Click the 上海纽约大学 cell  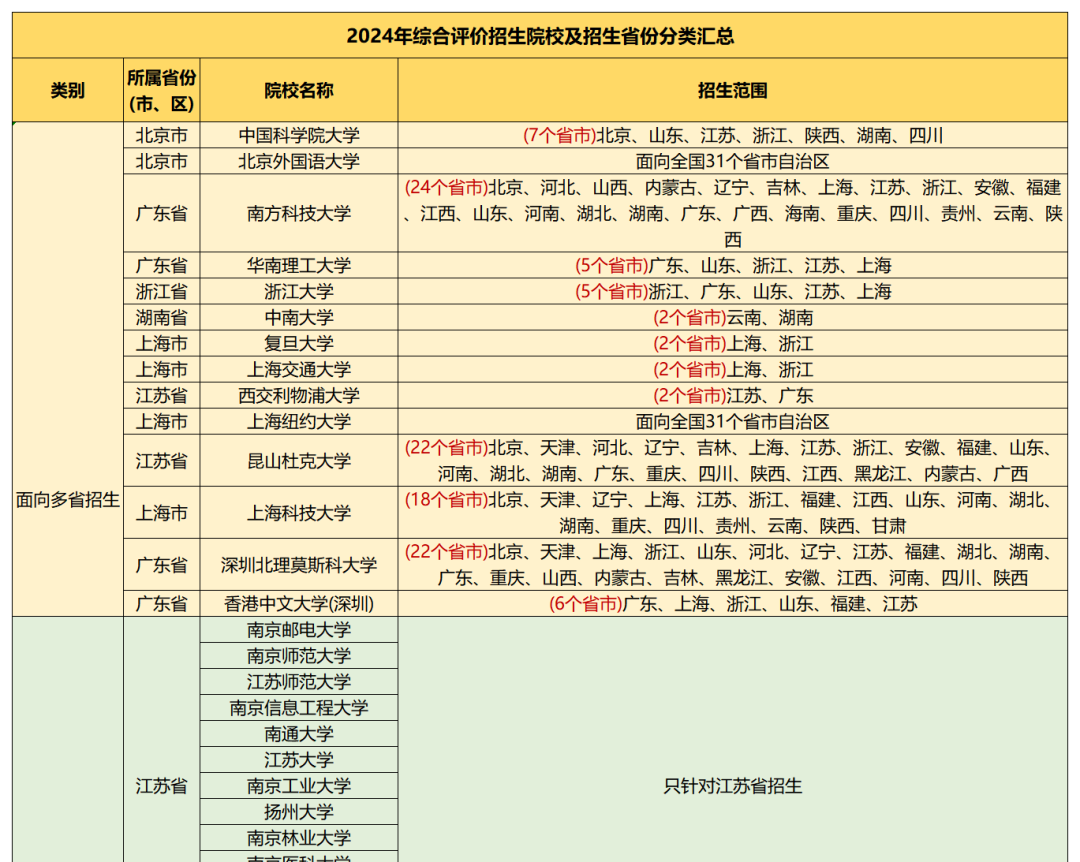point(299,422)
